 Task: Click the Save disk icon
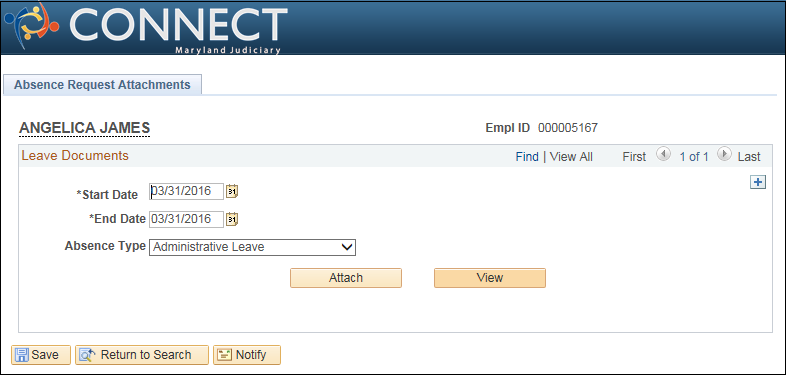pyautogui.click(x=22, y=355)
